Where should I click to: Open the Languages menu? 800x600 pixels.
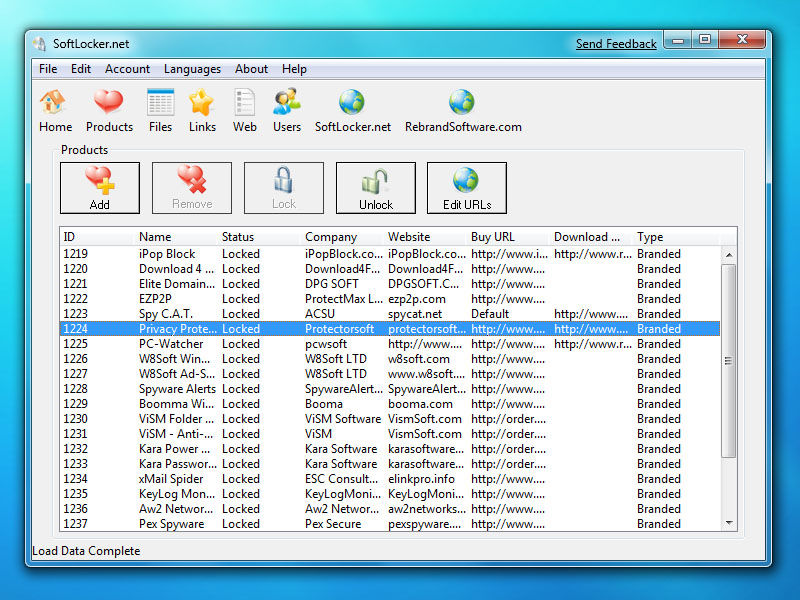pyautogui.click(x=192, y=69)
